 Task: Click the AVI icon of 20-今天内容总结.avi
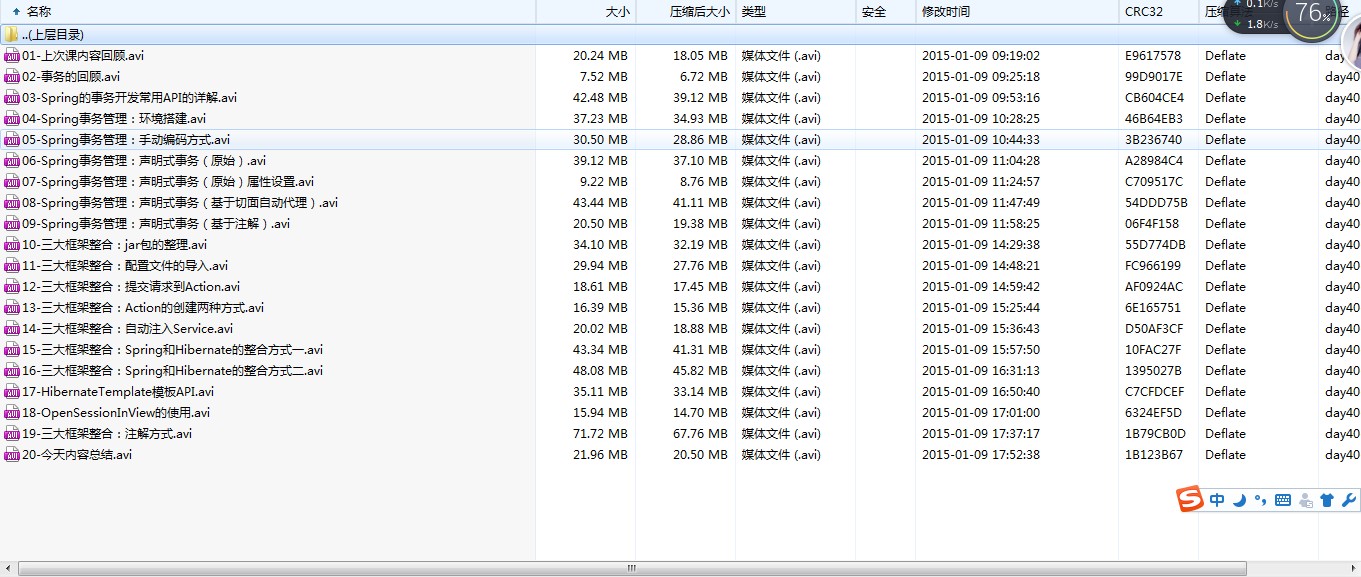(12, 455)
